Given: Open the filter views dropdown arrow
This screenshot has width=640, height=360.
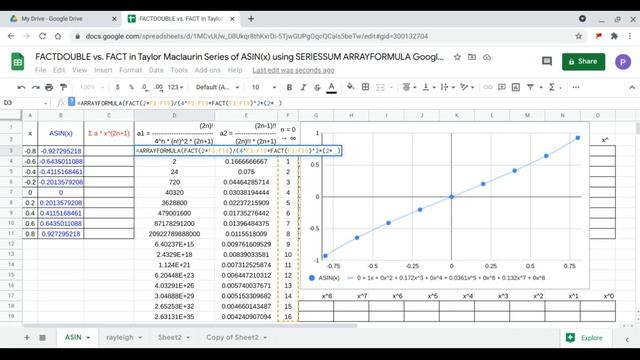Looking at the screenshot, I should [x=541, y=87].
